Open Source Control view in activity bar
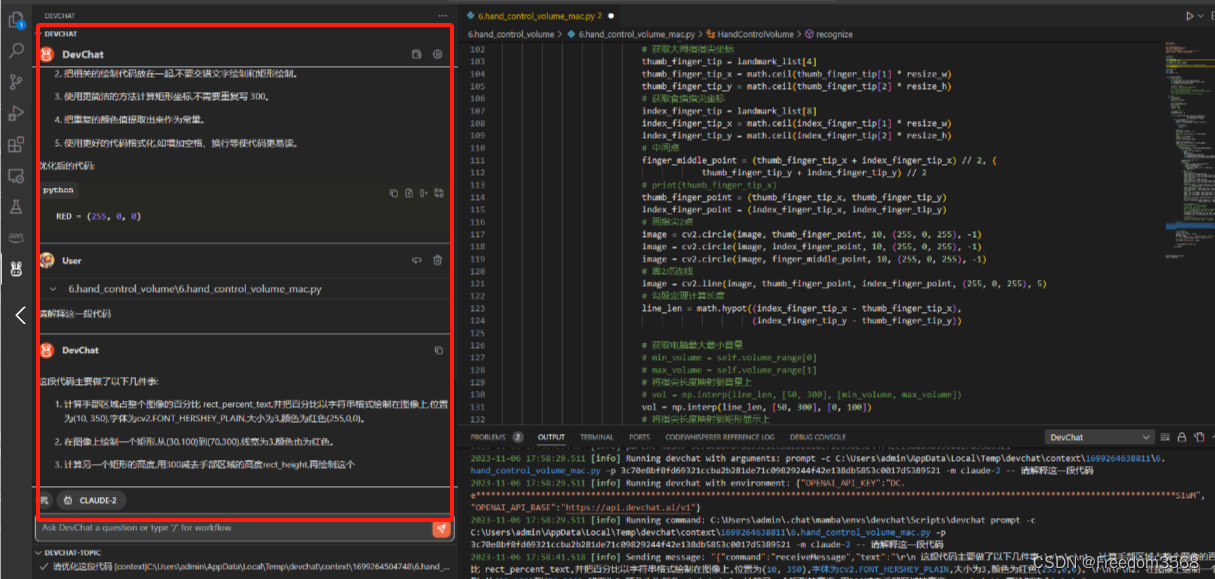Viewport: 1215px width, 579px height. tap(16, 82)
